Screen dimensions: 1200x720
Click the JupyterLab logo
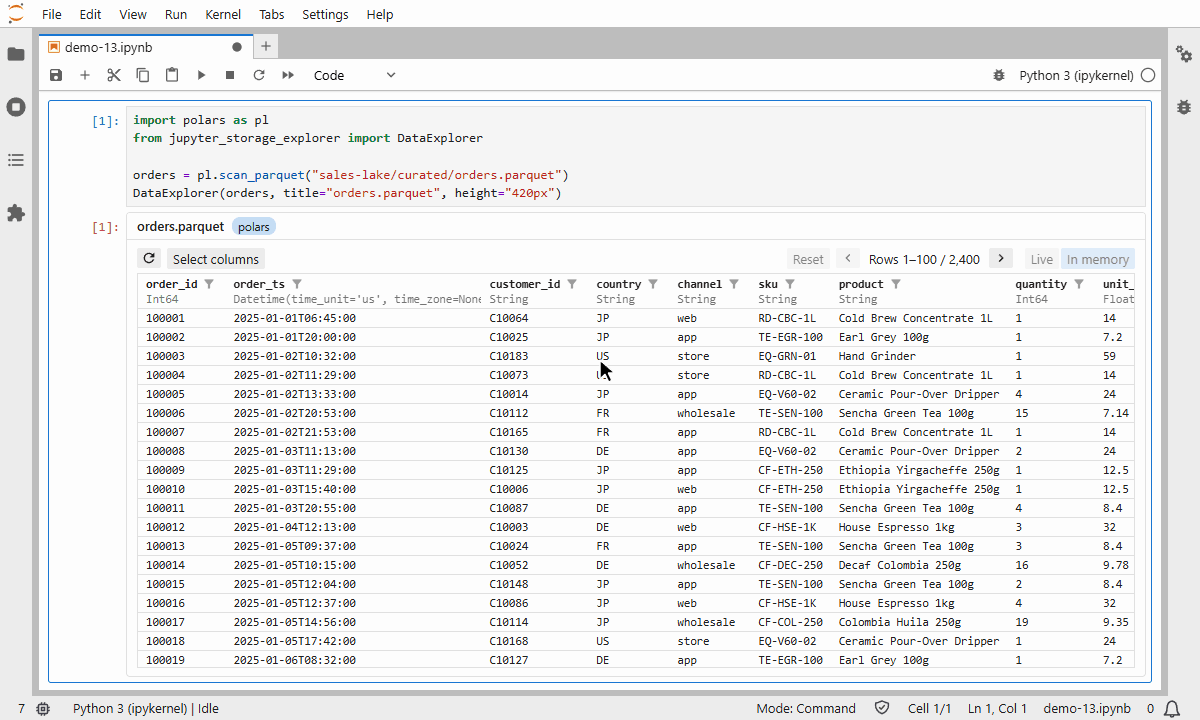[x=16, y=14]
